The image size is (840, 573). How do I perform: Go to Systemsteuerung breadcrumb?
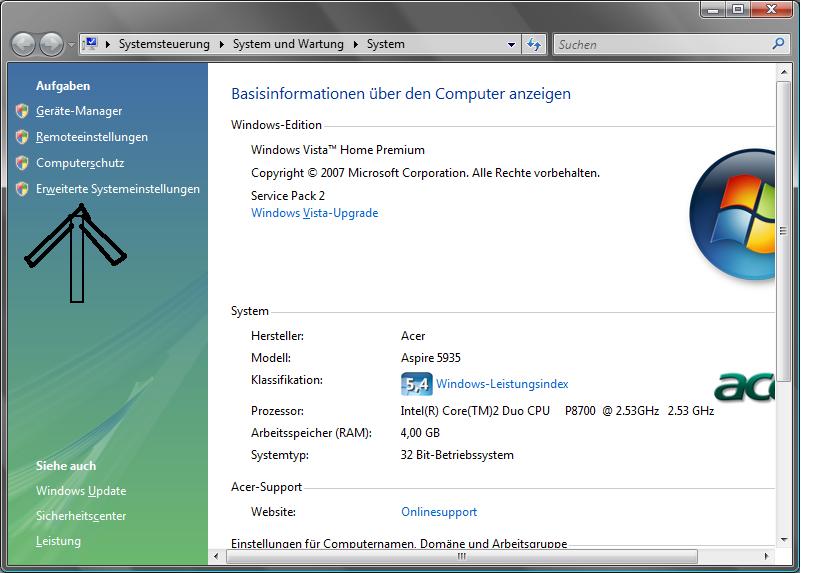(x=164, y=44)
